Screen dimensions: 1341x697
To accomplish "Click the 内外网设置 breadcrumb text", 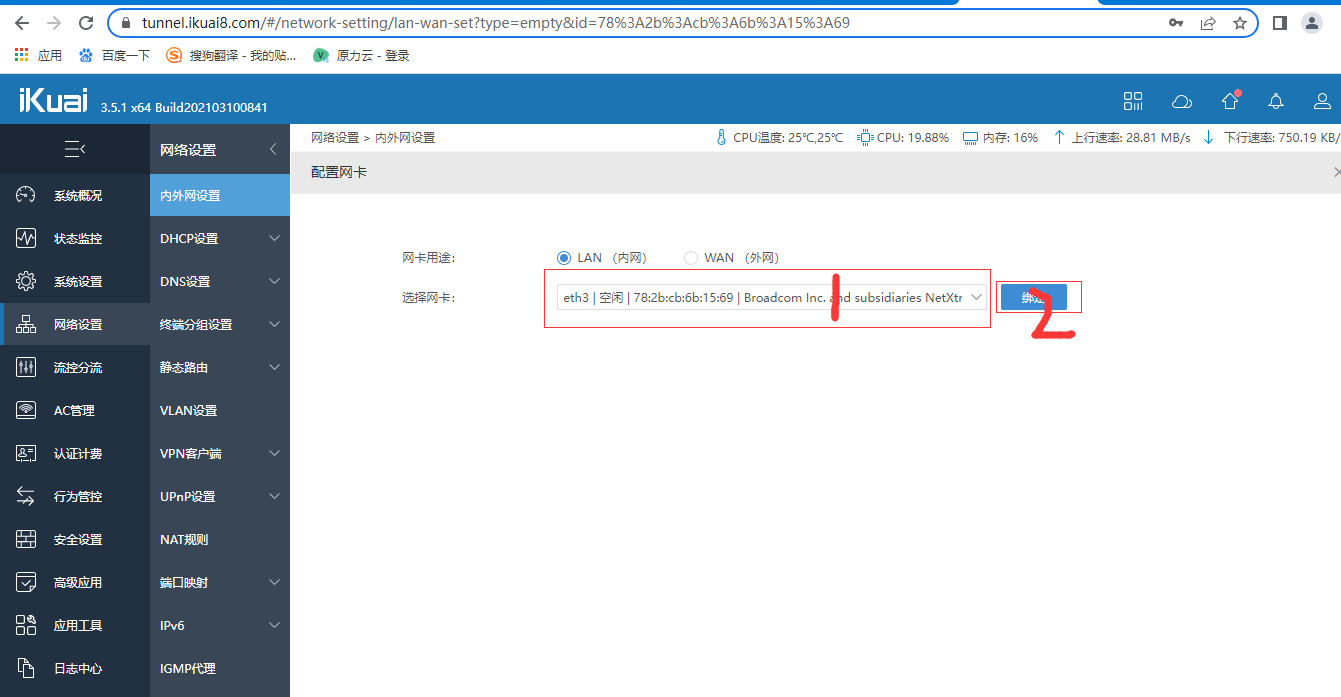I will (x=405, y=138).
